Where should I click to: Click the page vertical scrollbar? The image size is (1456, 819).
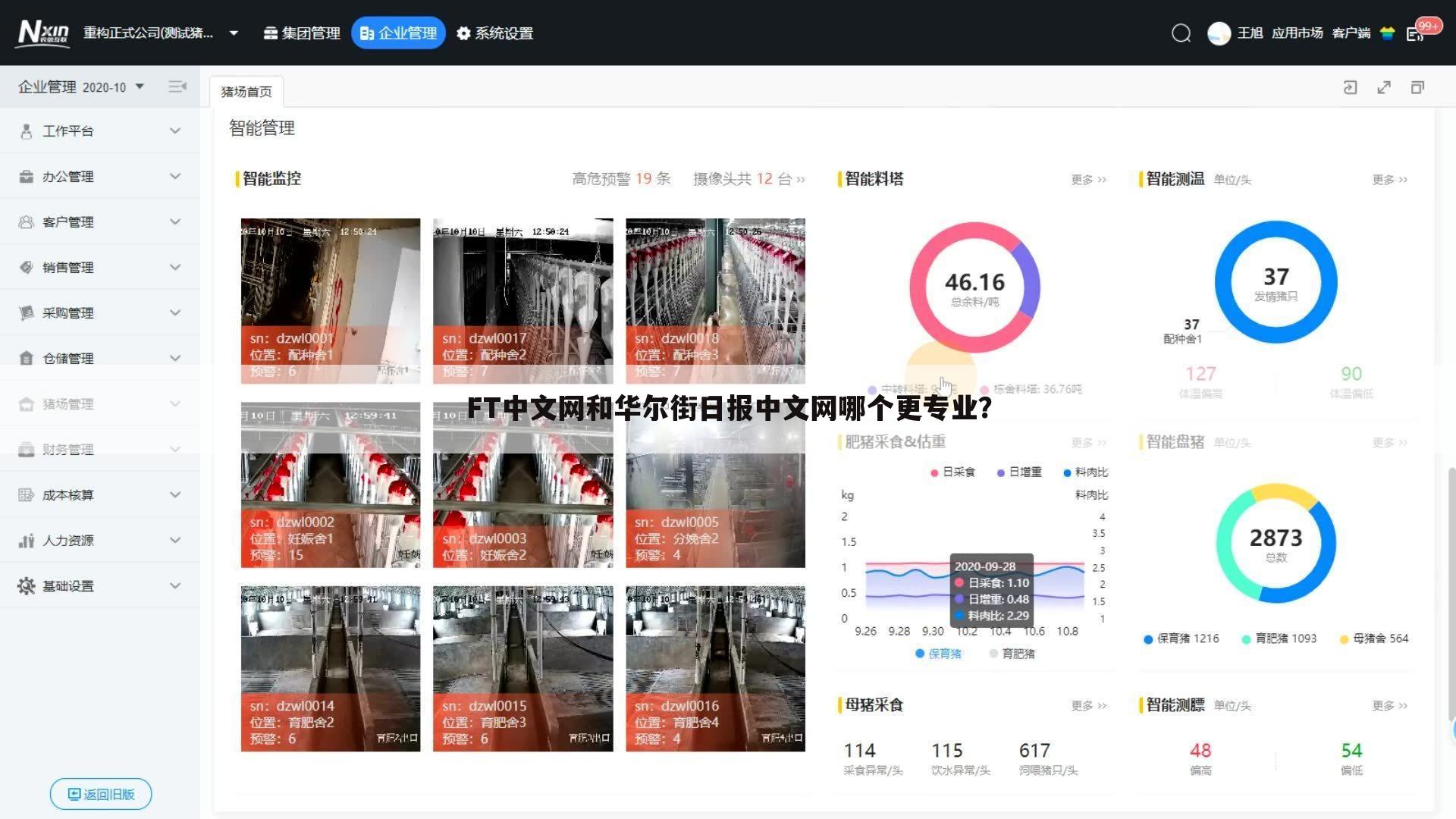pyautogui.click(x=1451, y=595)
